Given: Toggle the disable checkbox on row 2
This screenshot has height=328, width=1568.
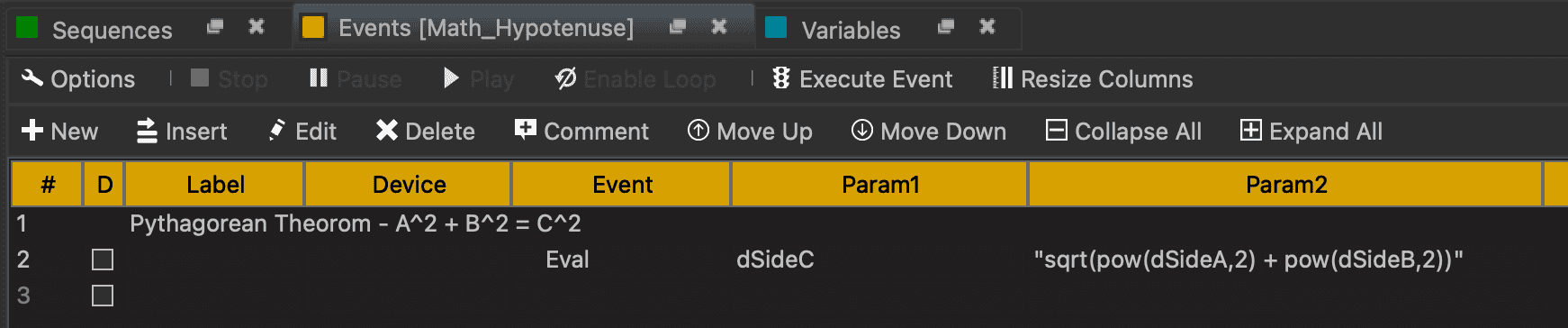Looking at the screenshot, I should click(103, 260).
